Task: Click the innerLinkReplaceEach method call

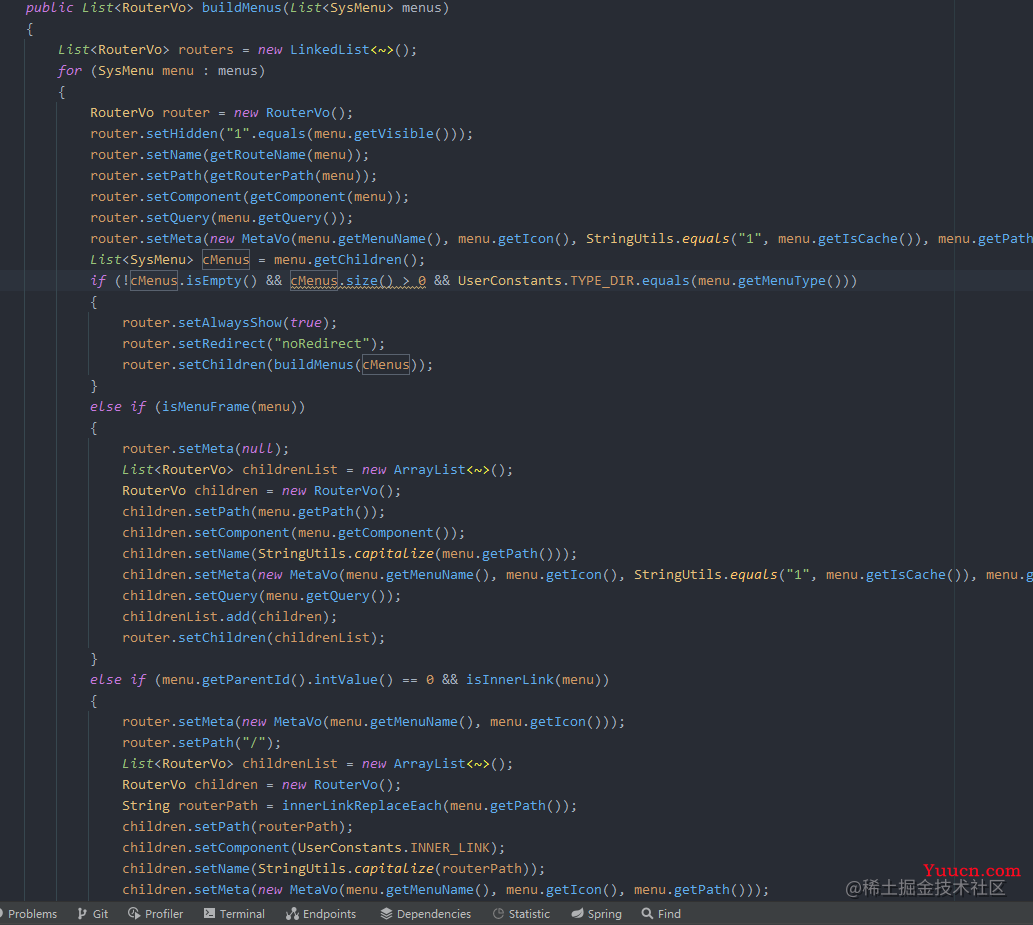Action: 362,806
